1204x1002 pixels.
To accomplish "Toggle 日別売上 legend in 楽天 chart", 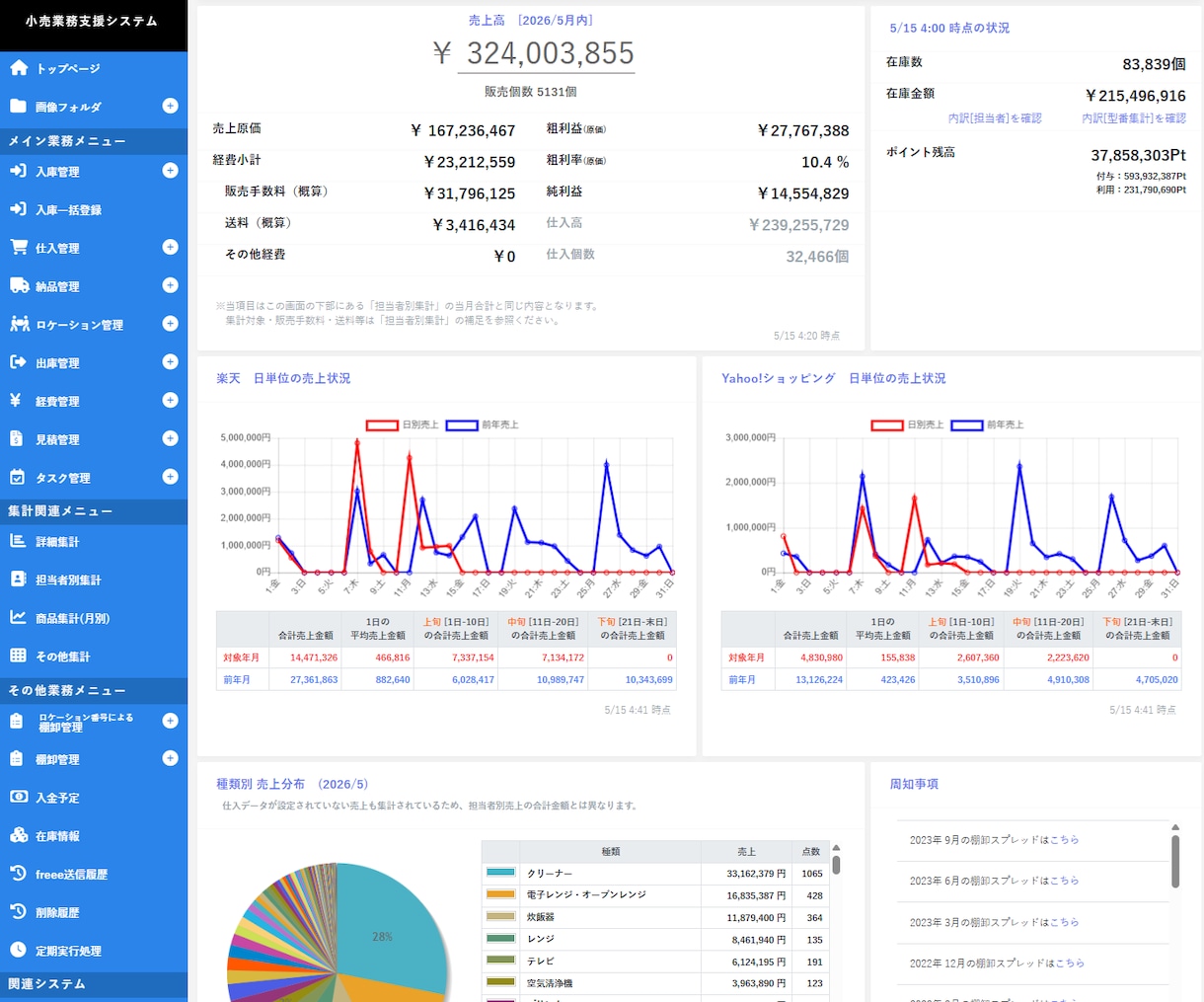I will 403,425.
